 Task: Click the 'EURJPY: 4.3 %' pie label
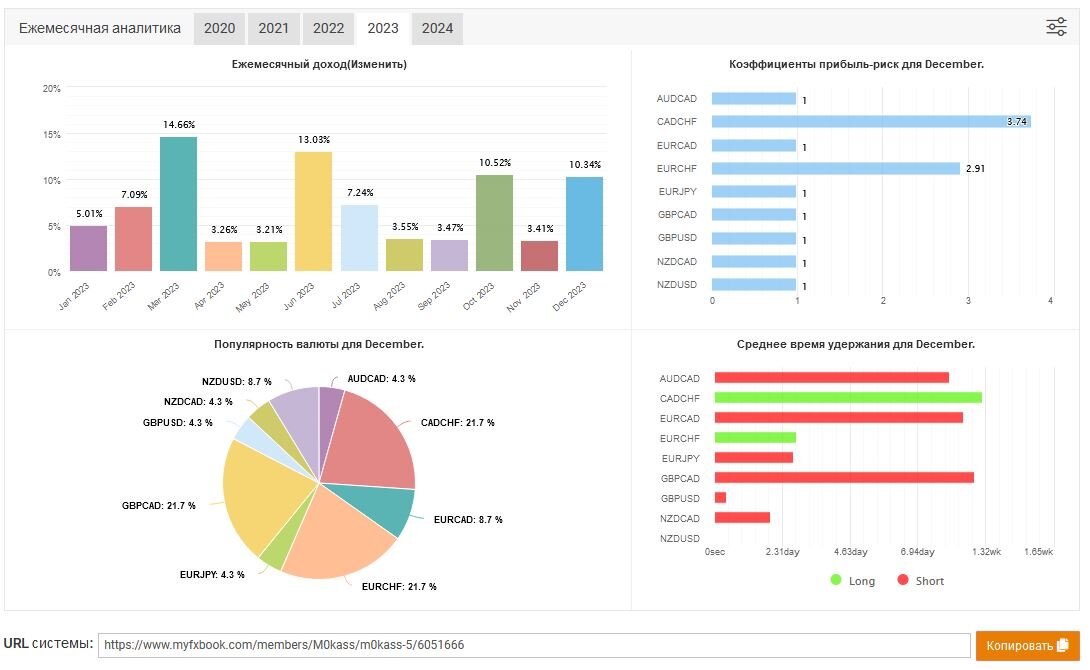(x=212, y=575)
